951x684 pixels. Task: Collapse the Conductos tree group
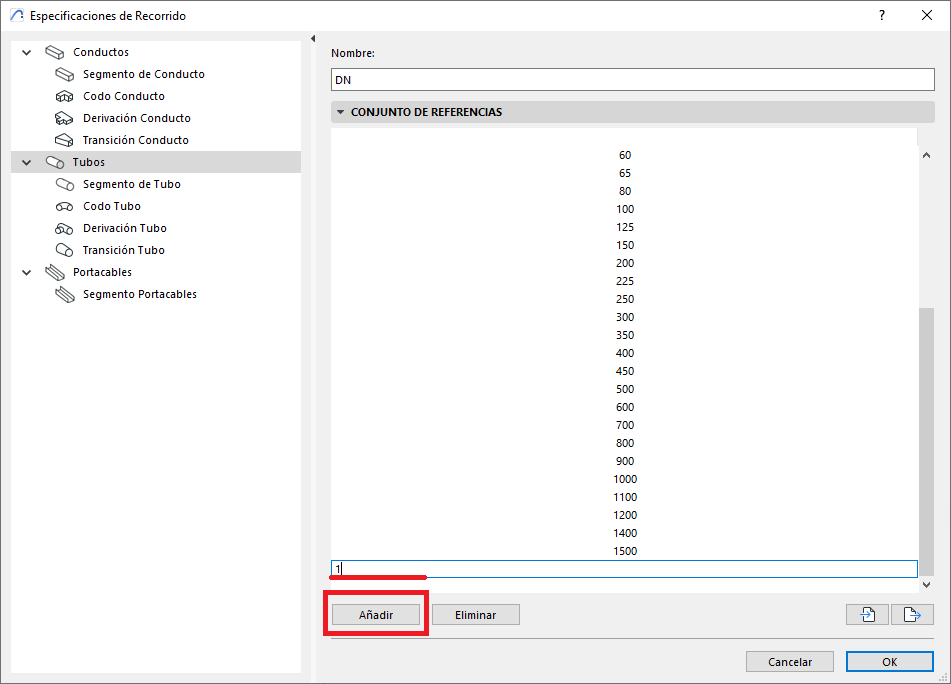pos(27,52)
